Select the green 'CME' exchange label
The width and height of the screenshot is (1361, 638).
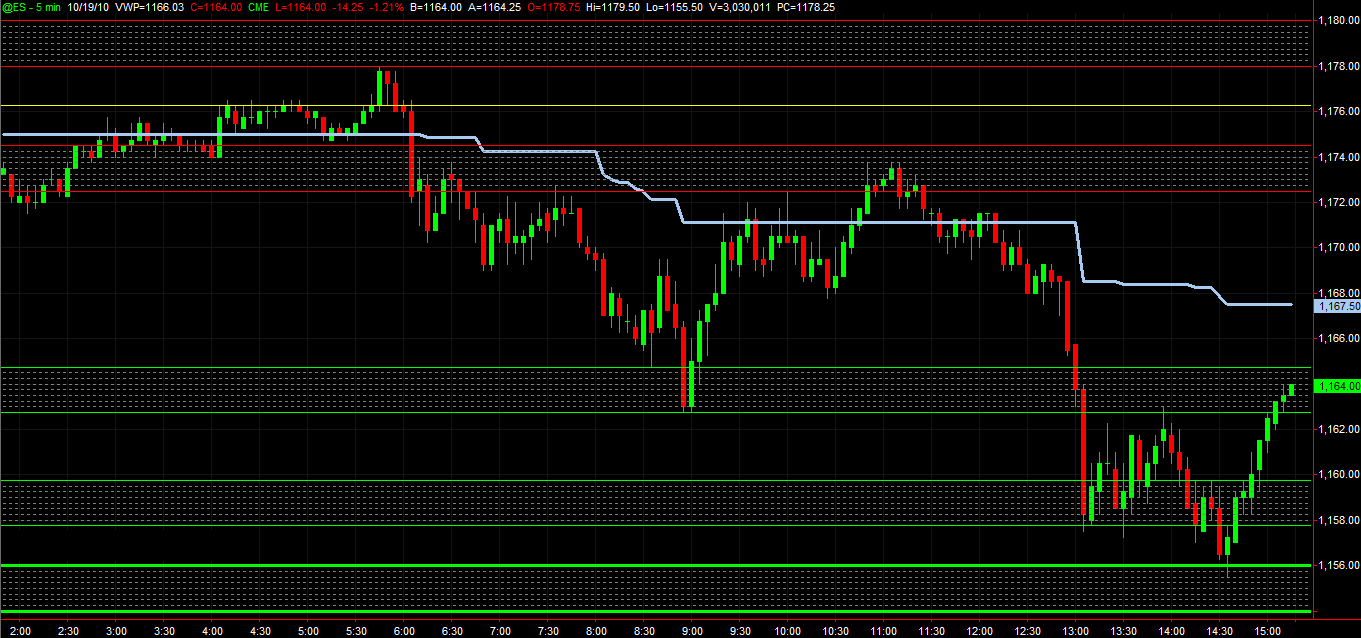257,7
